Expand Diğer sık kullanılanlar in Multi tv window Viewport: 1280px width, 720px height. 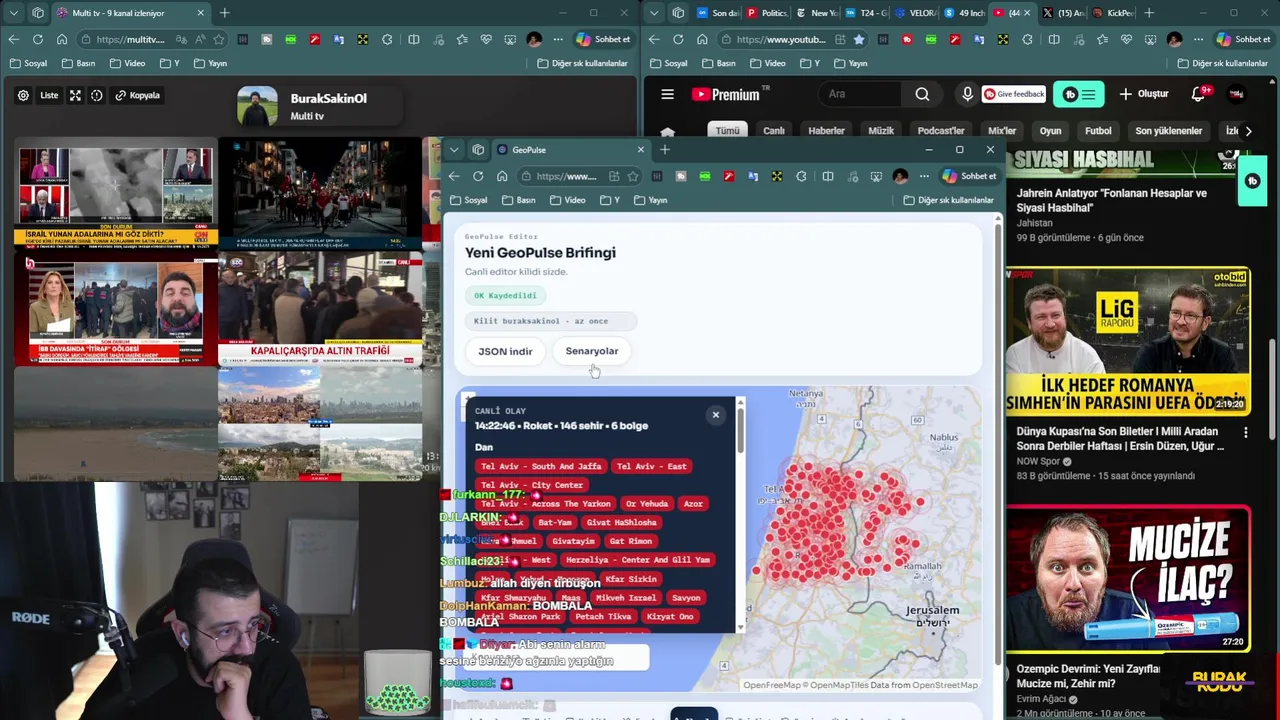coord(583,63)
